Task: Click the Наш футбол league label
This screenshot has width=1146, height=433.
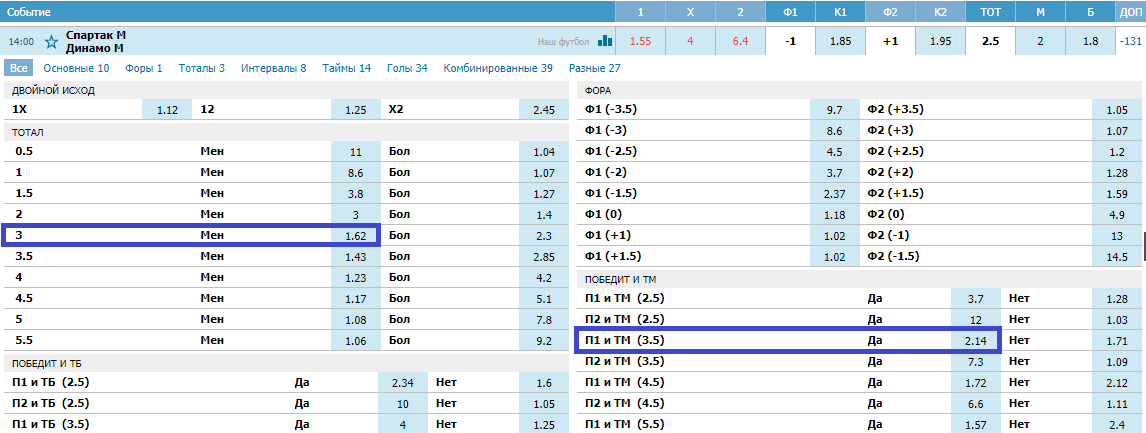Action: 564,42
